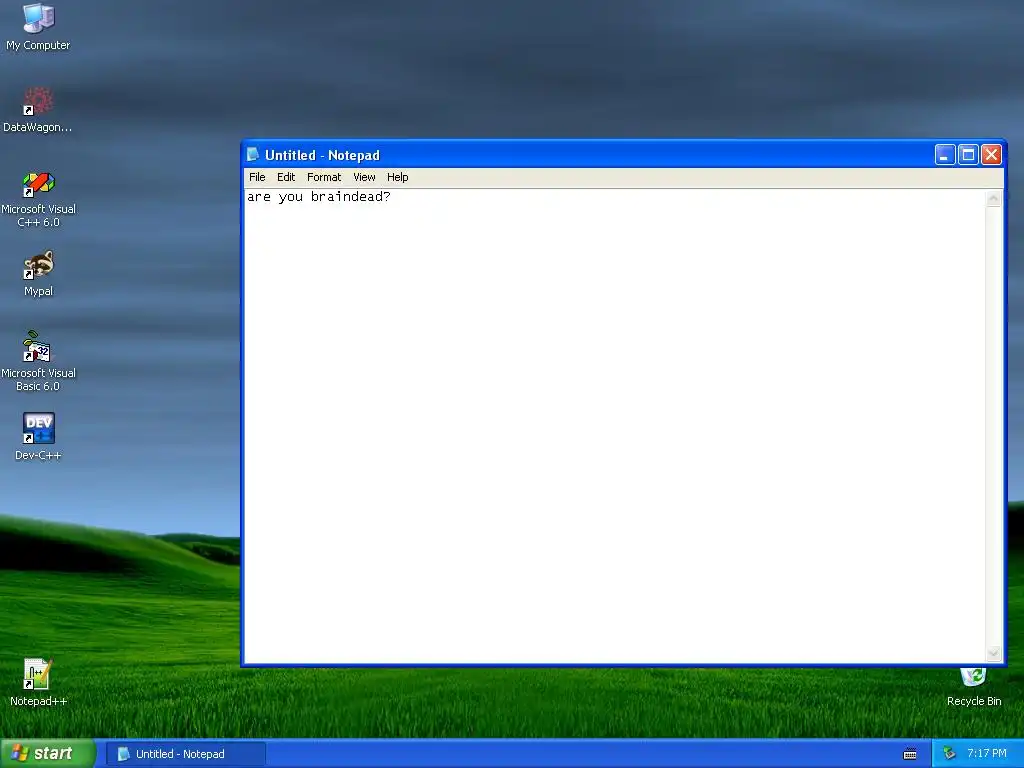The image size is (1024, 768).
Task: Click the network tray icon by the clock
Action: [x=949, y=754]
